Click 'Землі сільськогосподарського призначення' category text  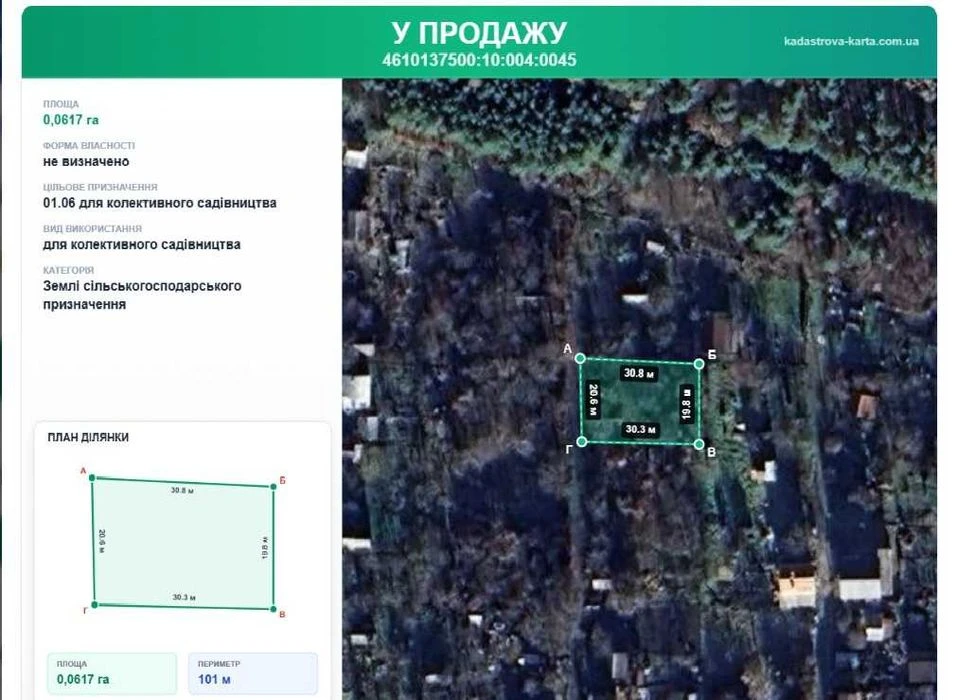(x=142, y=295)
